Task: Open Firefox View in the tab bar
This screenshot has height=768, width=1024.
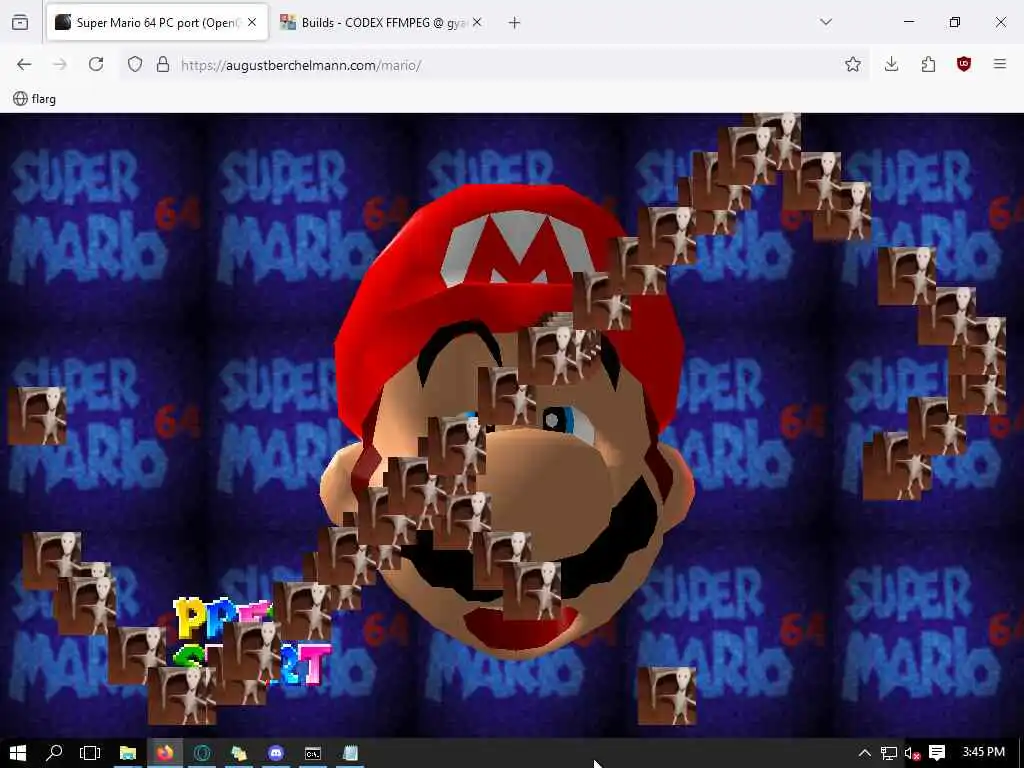Action: pyautogui.click(x=20, y=23)
